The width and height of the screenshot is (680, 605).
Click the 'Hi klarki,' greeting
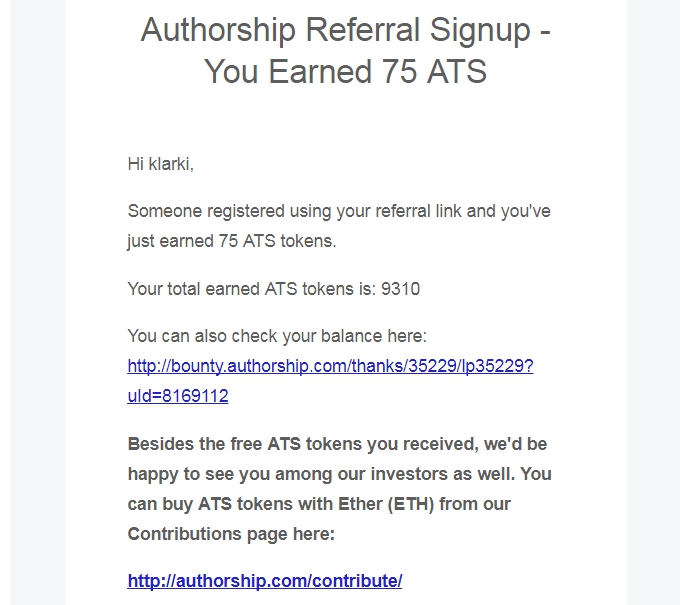[x=160, y=164]
